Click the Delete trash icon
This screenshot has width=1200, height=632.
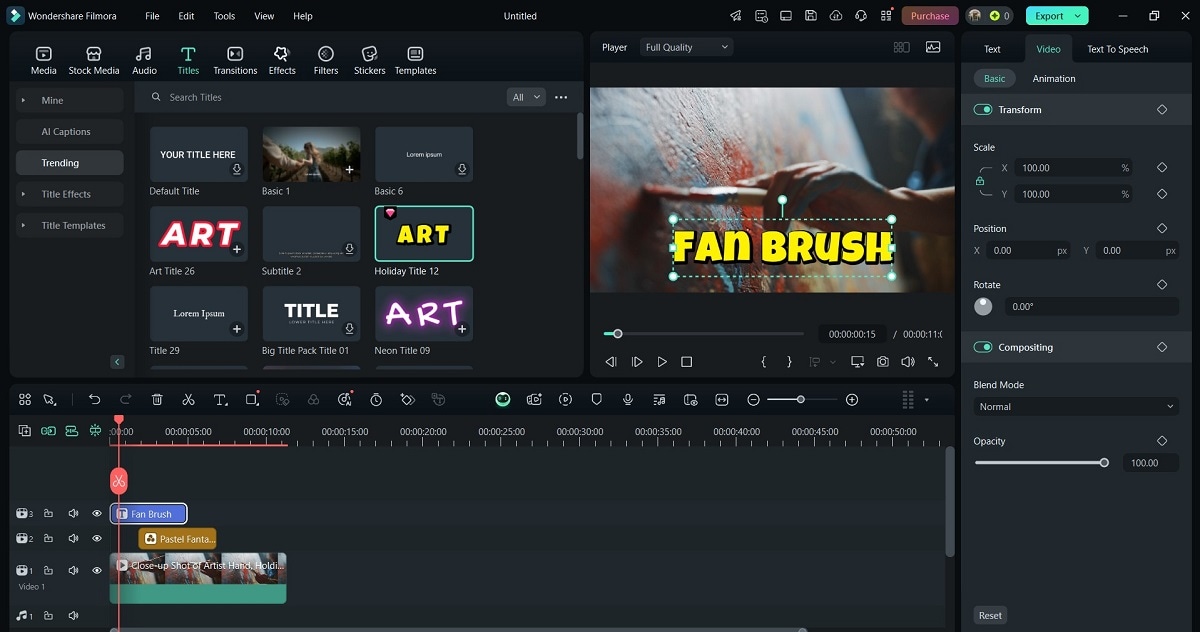(x=157, y=399)
